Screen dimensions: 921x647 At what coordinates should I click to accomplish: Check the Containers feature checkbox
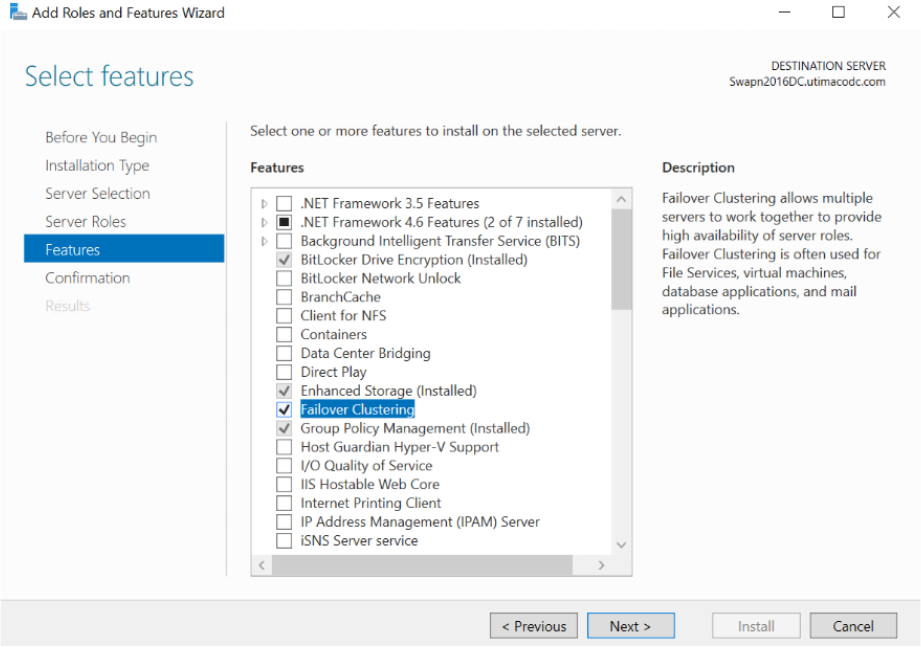click(284, 335)
